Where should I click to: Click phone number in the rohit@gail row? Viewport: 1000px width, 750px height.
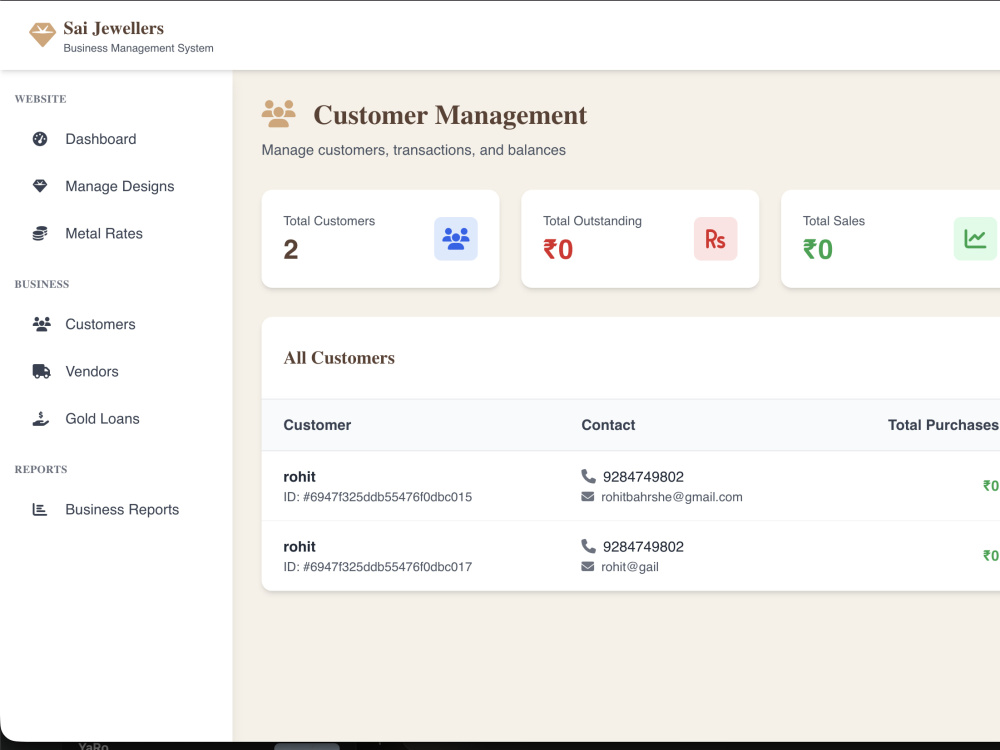click(643, 547)
